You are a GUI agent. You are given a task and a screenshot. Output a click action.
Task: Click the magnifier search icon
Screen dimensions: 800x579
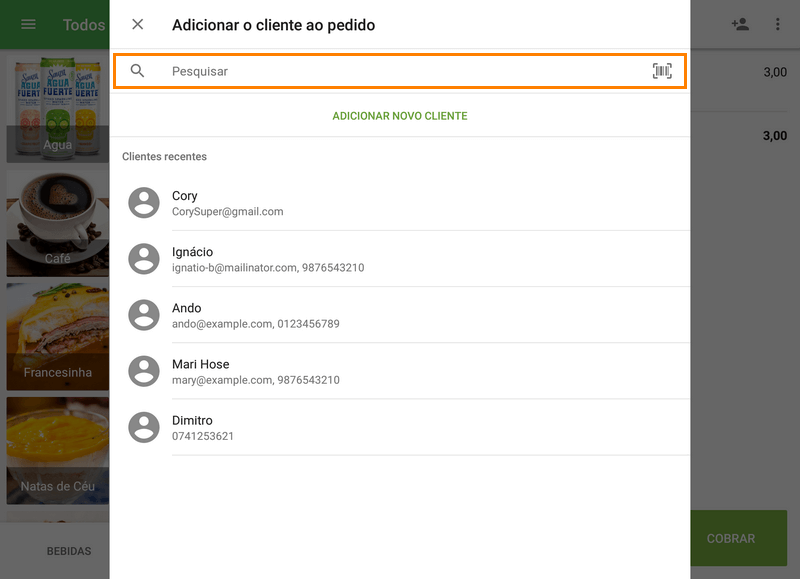tap(140, 71)
